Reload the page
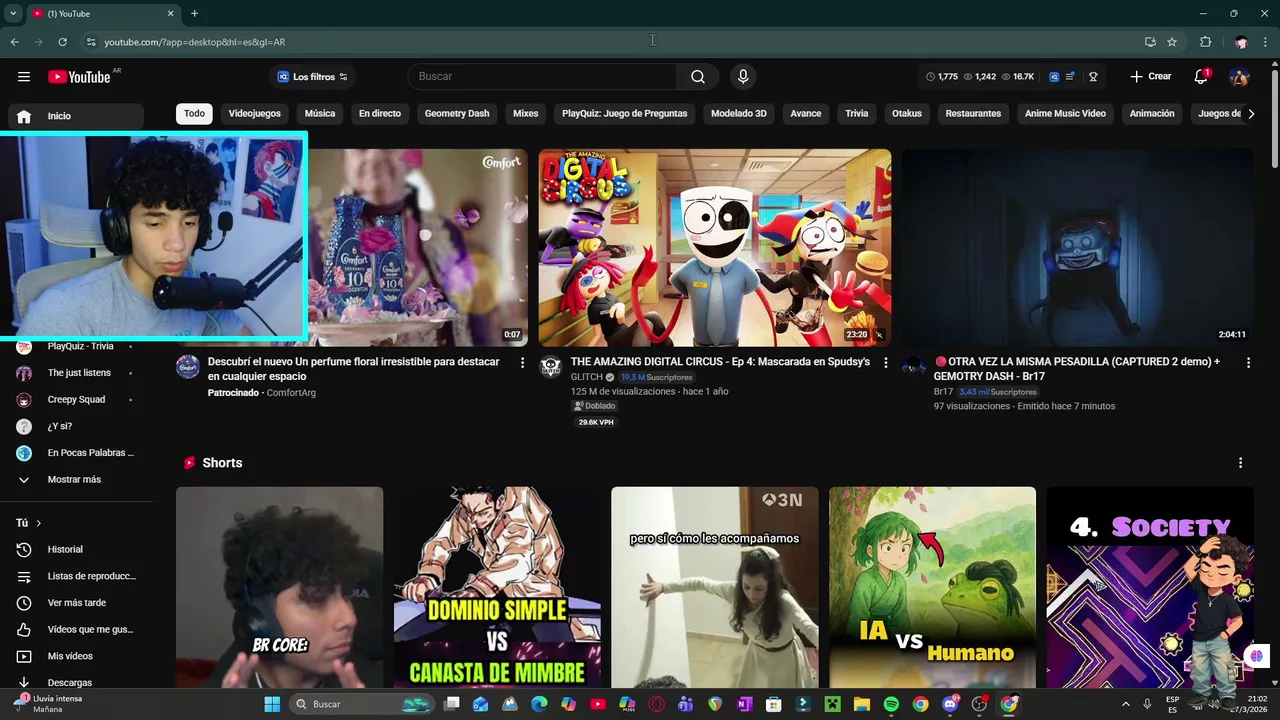This screenshot has width=1280, height=720. pos(62,42)
